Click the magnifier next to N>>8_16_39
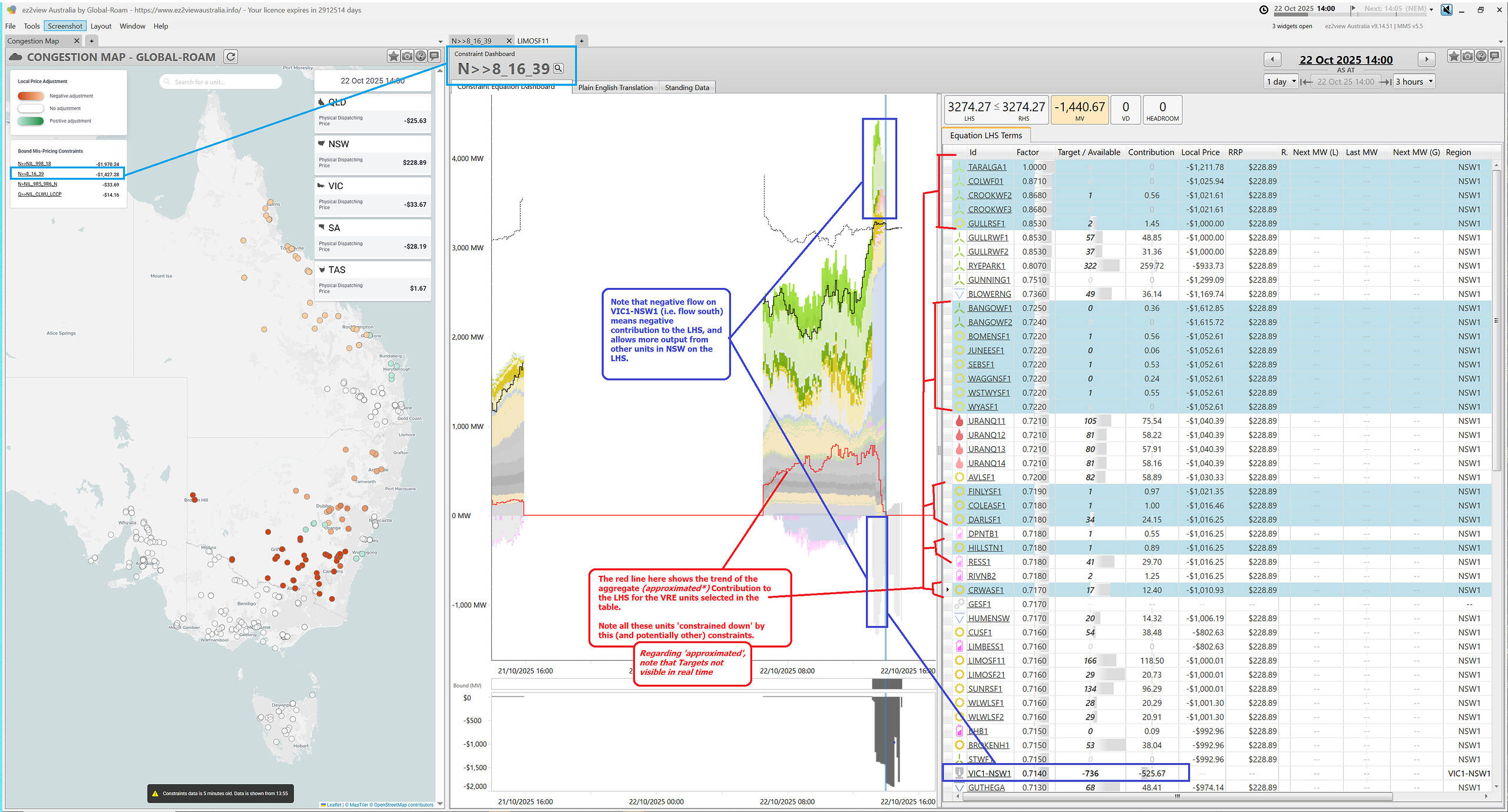 pyautogui.click(x=558, y=68)
